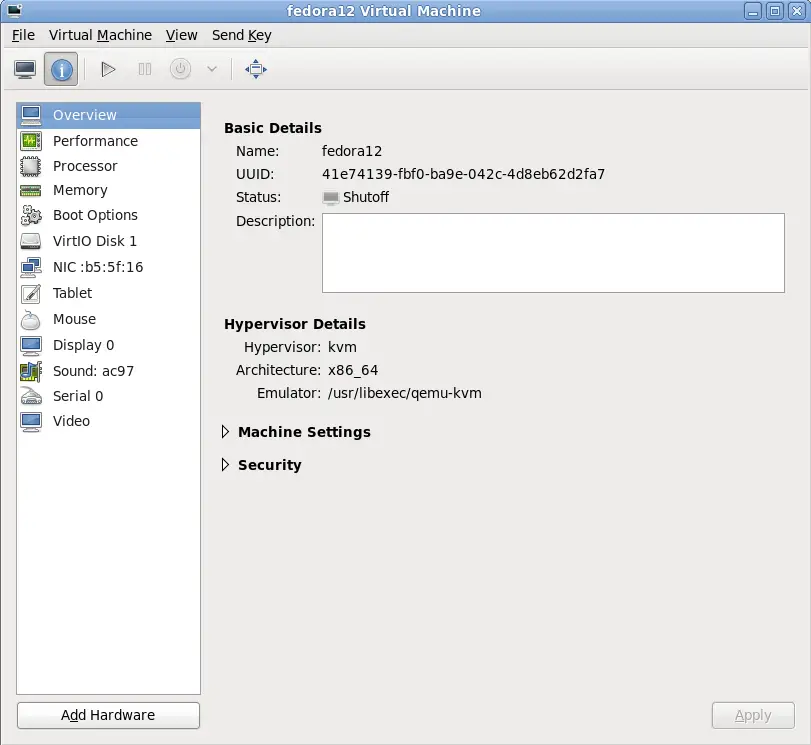Open Boot Options in the sidebar

[95, 215]
